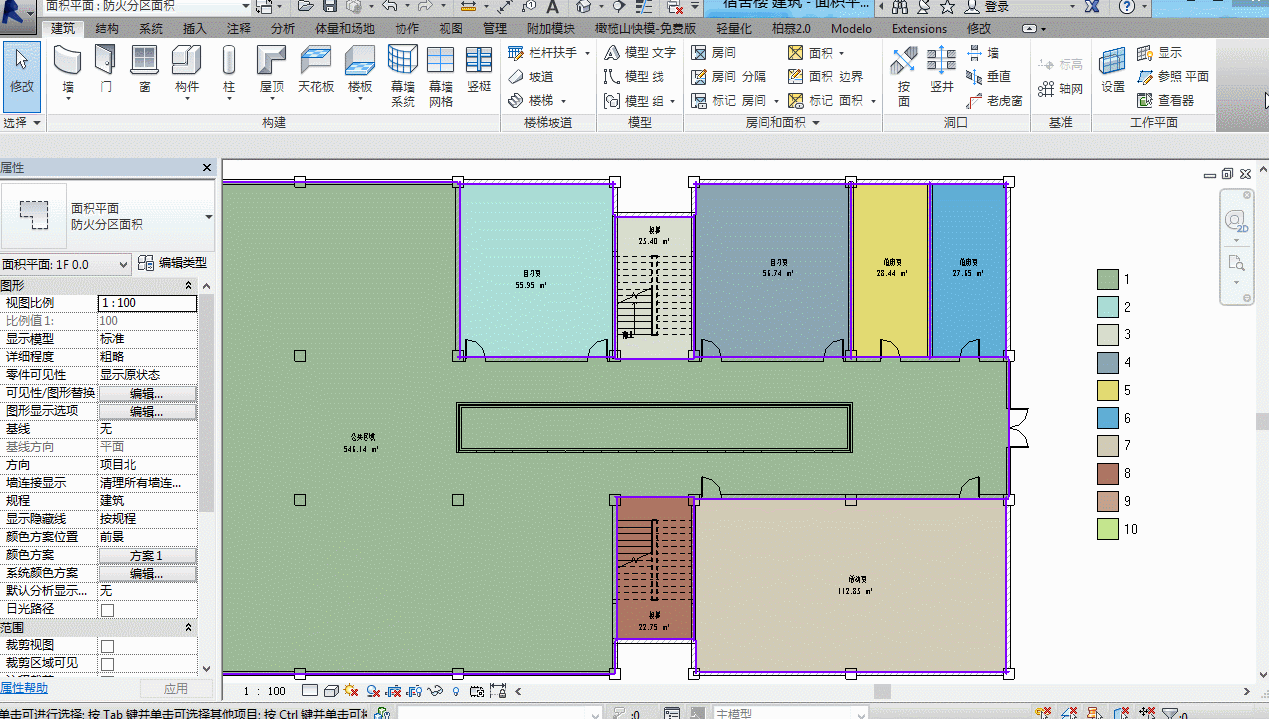Toggle the 日光路径 checkbox
This screenshot has width=1269, height=719.
107,609
